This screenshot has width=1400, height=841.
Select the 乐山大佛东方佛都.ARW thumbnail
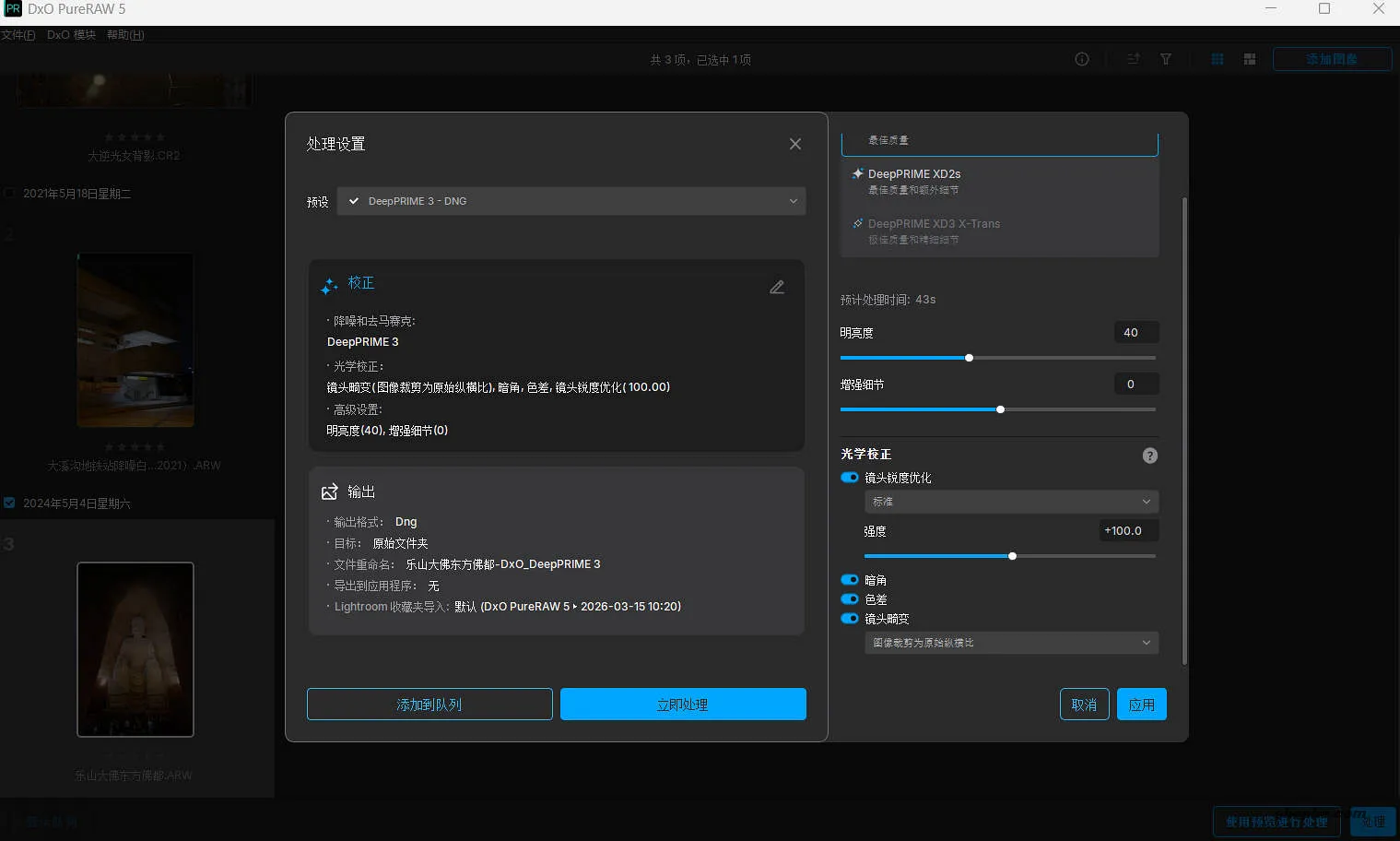pos(135,649)
